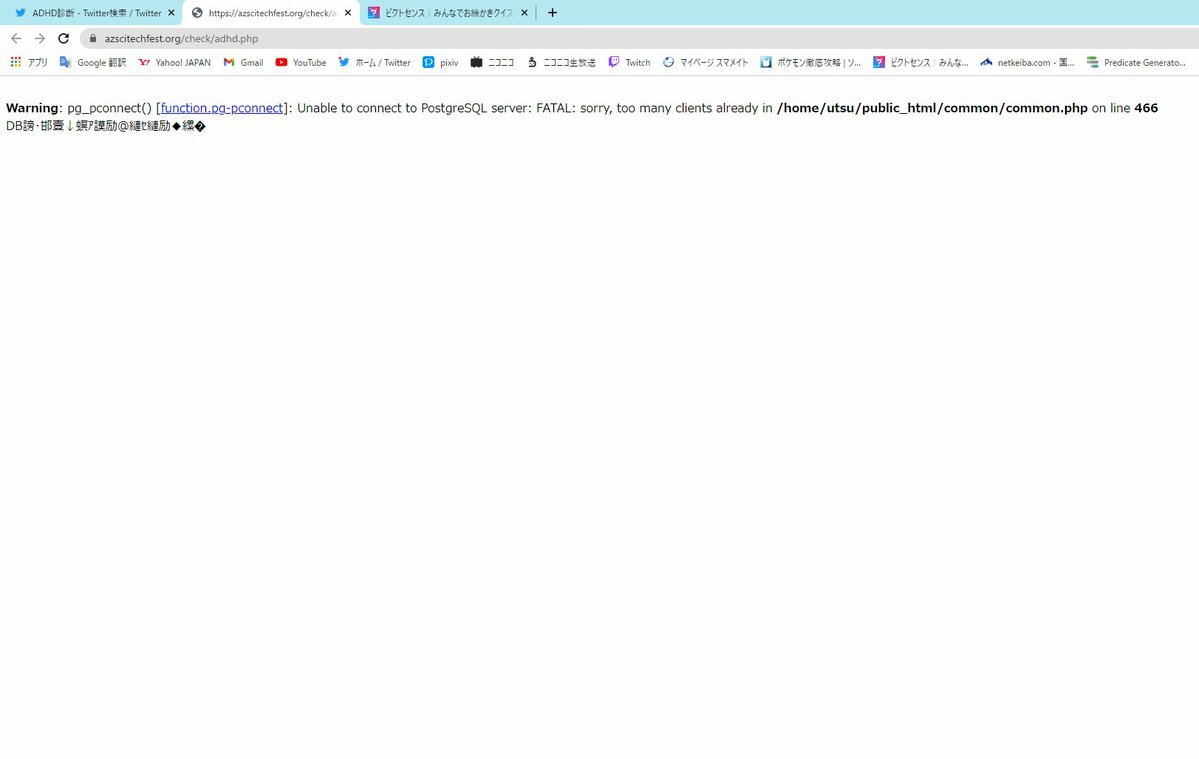The height and width of the screenshot is (759, 1199).
Task: Close the ADHD診断 Twitter search tab
Action: pyautogui.click(x=171, y=13)
